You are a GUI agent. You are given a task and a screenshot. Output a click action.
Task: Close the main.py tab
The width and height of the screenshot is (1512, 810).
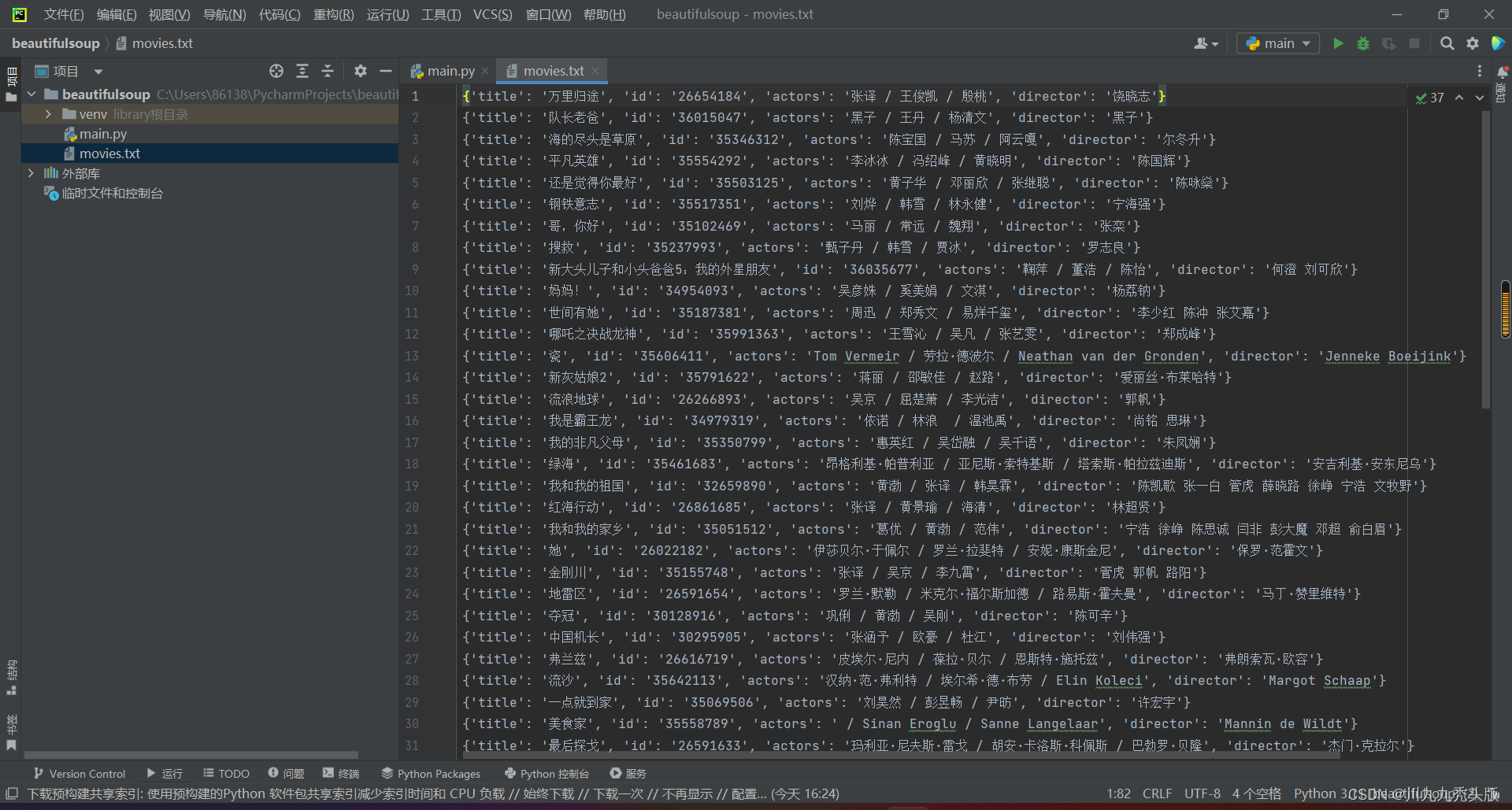click(485, 71)
